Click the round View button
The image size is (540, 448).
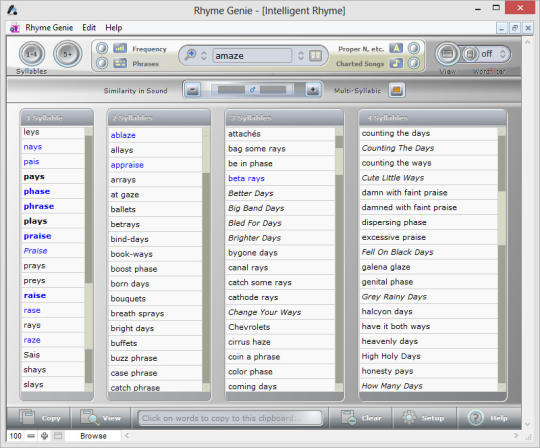tap(447, 54)
